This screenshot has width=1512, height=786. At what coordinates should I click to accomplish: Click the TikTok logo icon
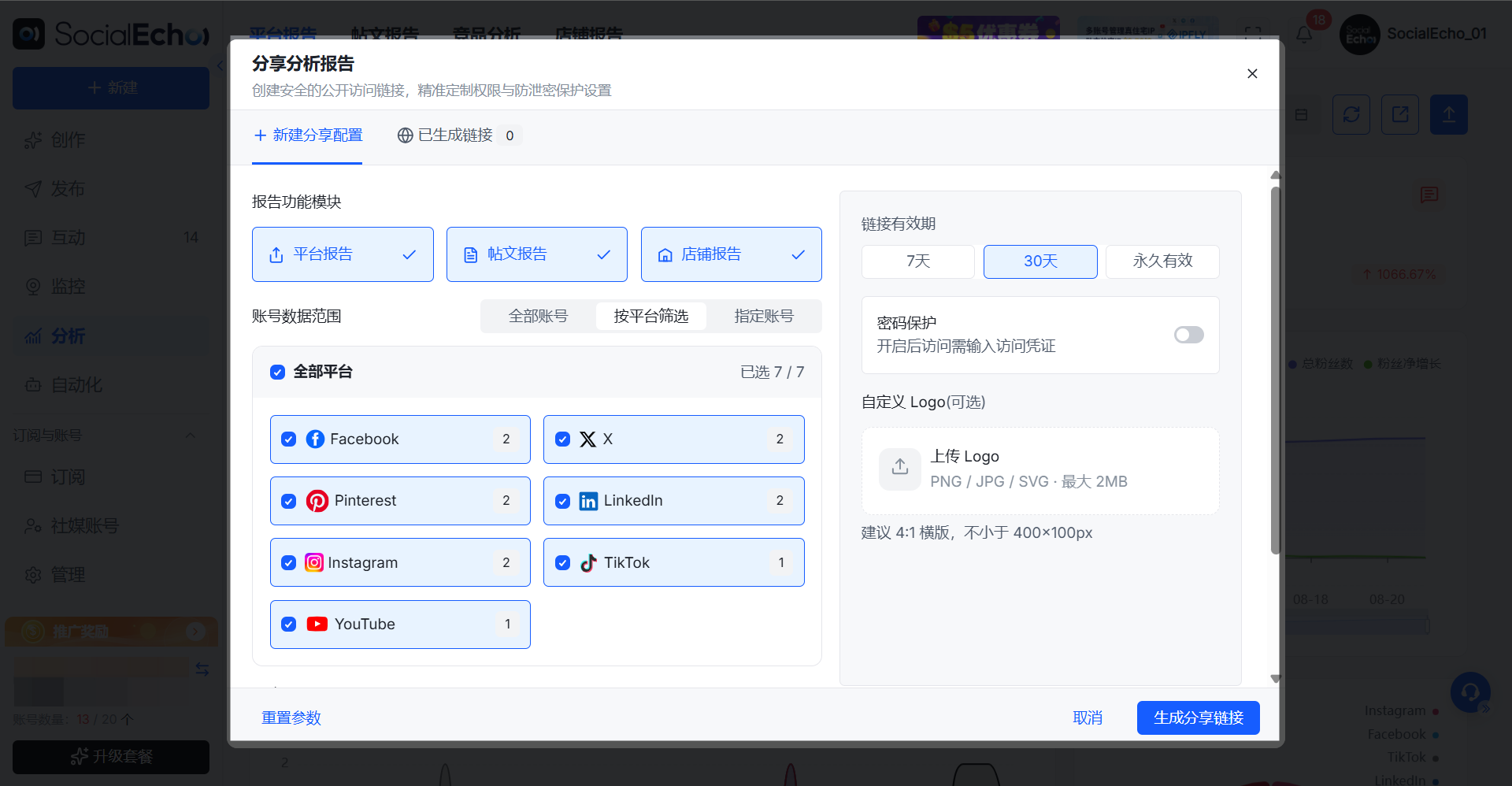click(588, 562)
